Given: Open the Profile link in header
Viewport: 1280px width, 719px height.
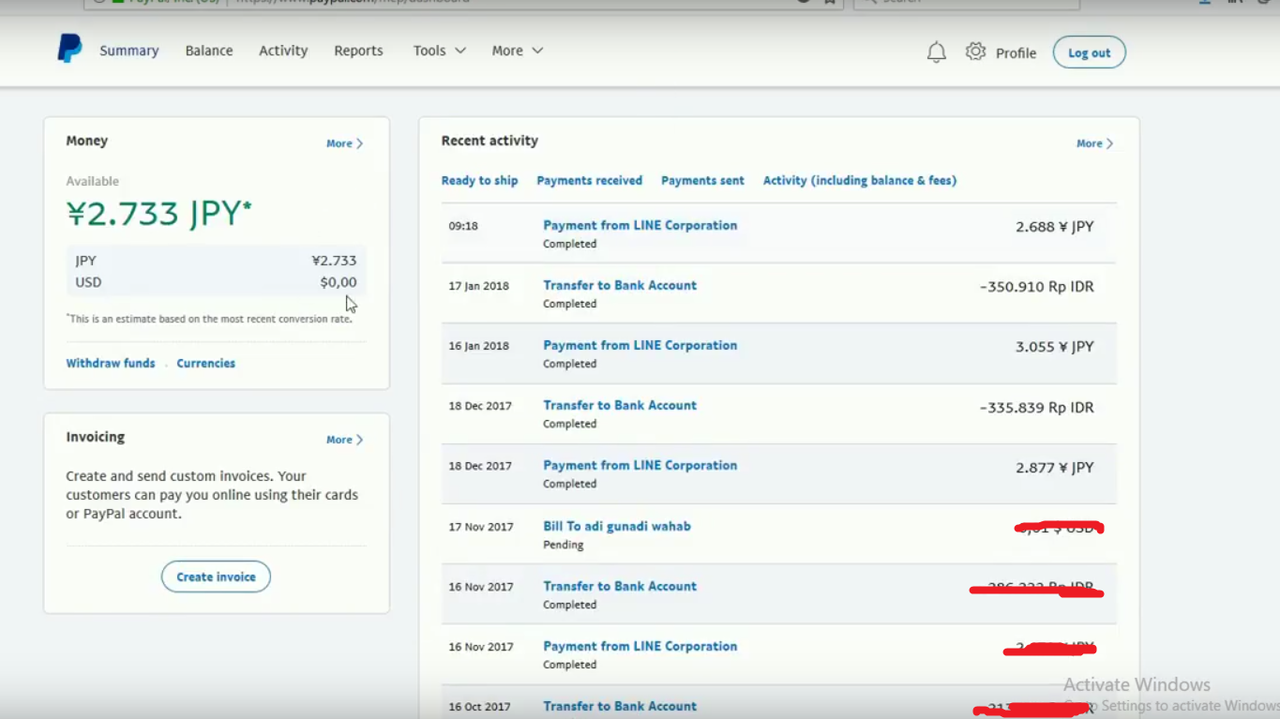Looking at the screenshot, I should pyautogui.click(x=1015, y=53).
